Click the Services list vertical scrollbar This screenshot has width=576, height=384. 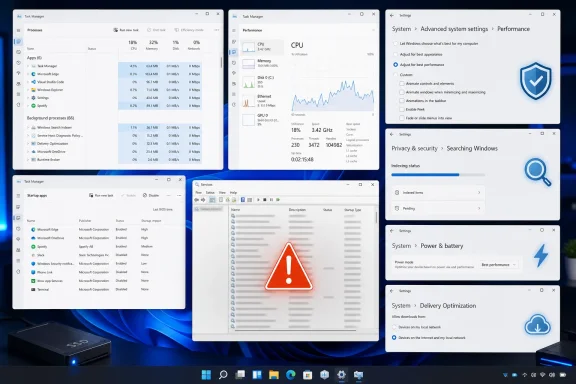coord(376,218)
